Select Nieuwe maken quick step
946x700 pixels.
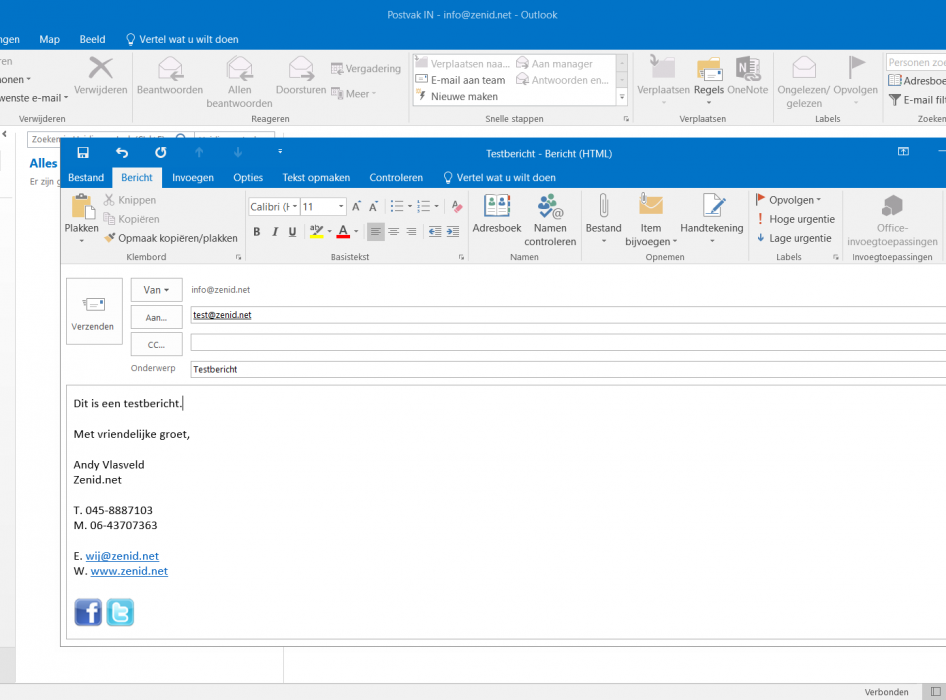457,96
